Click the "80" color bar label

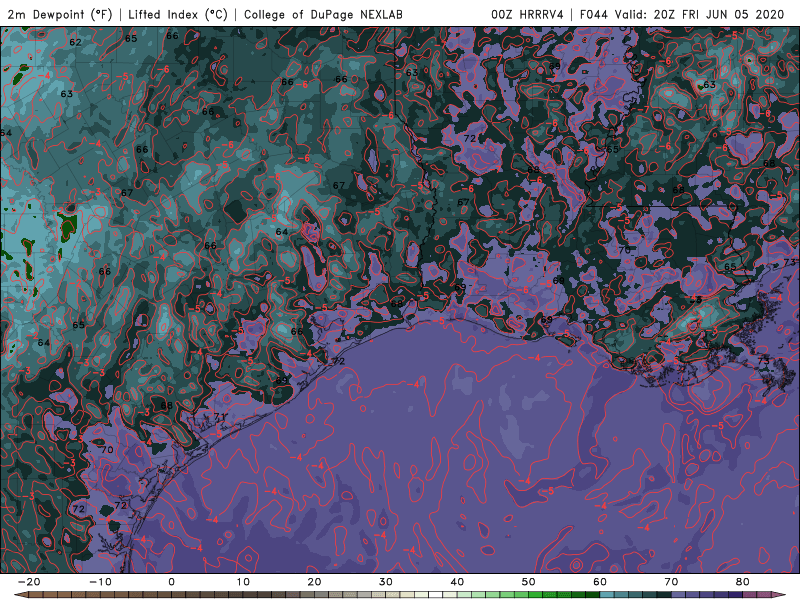(743, 582)
